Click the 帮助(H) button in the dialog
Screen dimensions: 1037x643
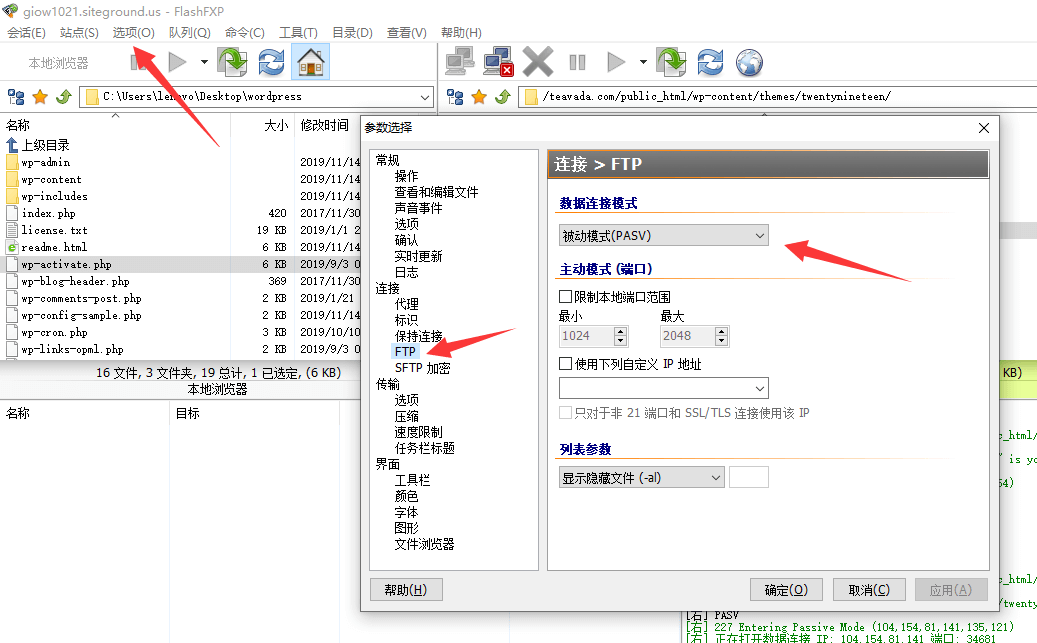click(x=406, y=589)
